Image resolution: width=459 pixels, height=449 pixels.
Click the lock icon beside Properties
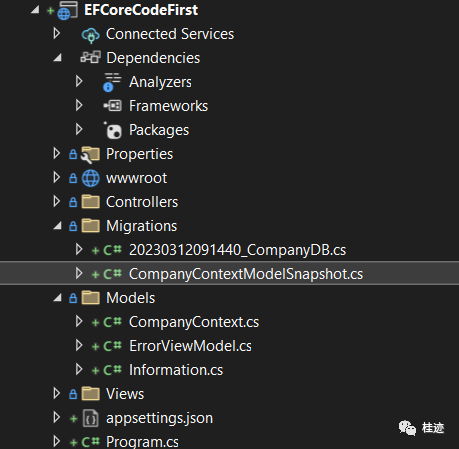(x=73, y=154)
